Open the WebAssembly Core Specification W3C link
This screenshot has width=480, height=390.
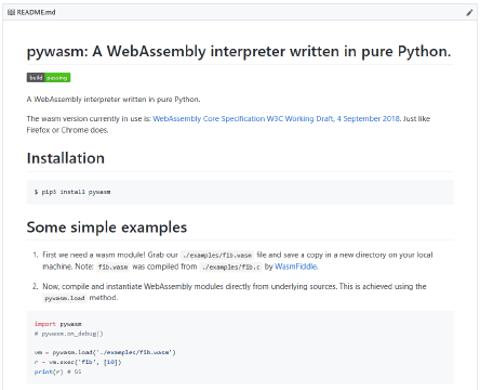[x=276, y=119]
